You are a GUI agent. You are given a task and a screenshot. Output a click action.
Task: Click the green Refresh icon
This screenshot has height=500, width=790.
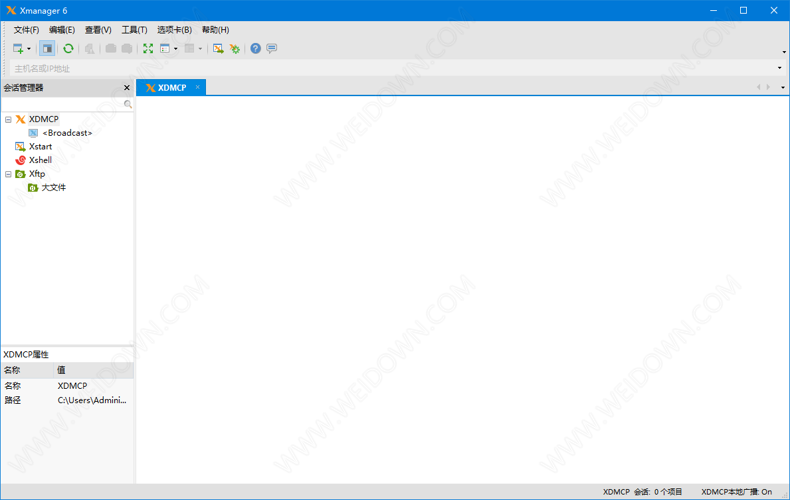click(x=68, y=48)
